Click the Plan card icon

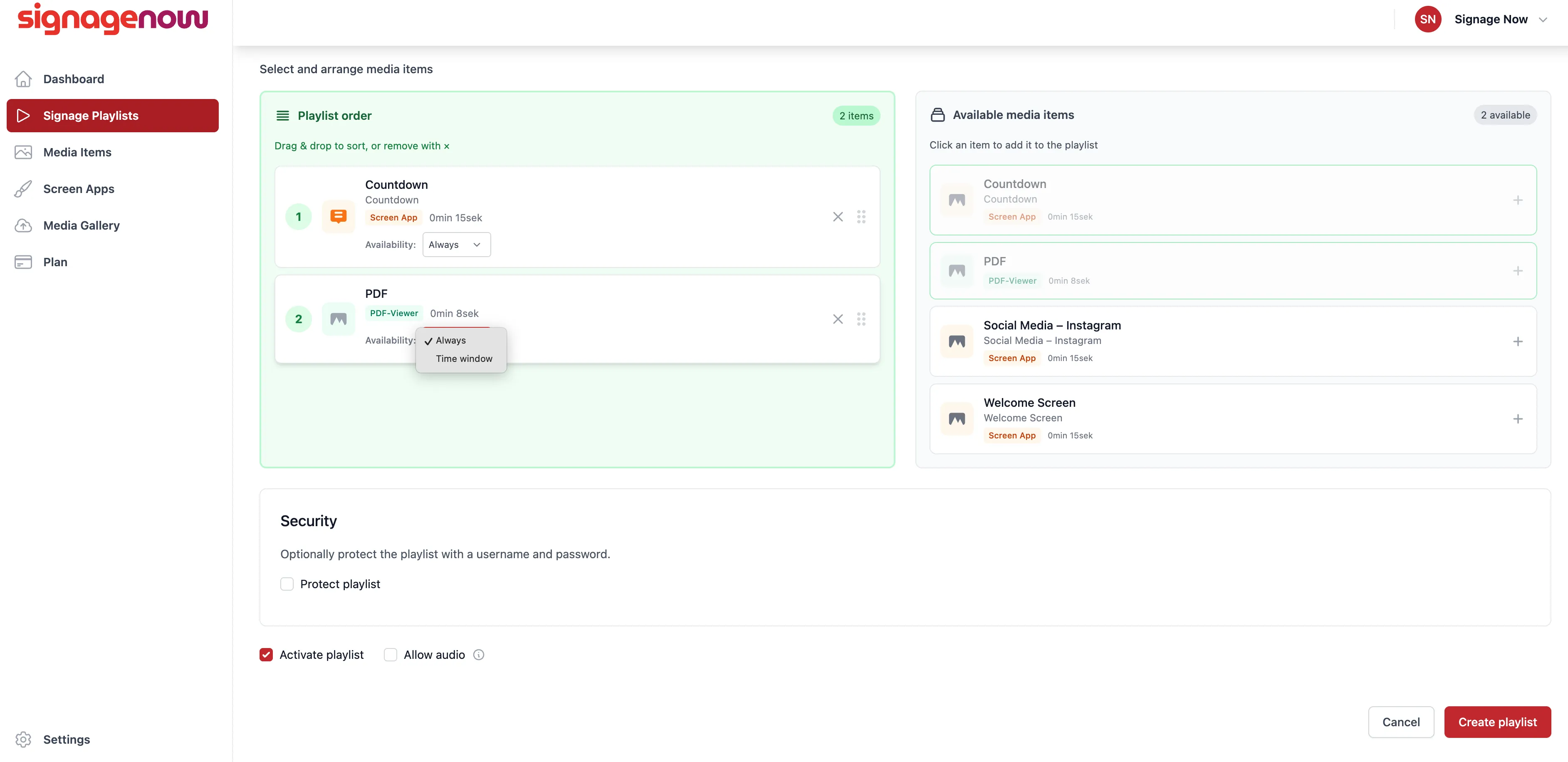23,262
